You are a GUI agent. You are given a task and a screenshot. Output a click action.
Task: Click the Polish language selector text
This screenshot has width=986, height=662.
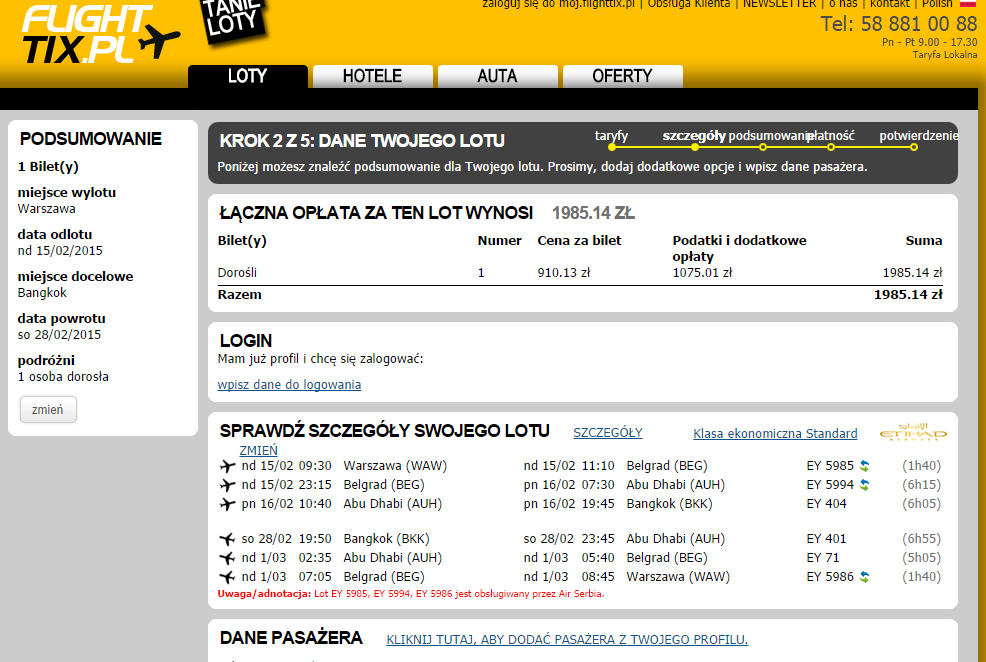pyautogui.click(x=938, y=4)
